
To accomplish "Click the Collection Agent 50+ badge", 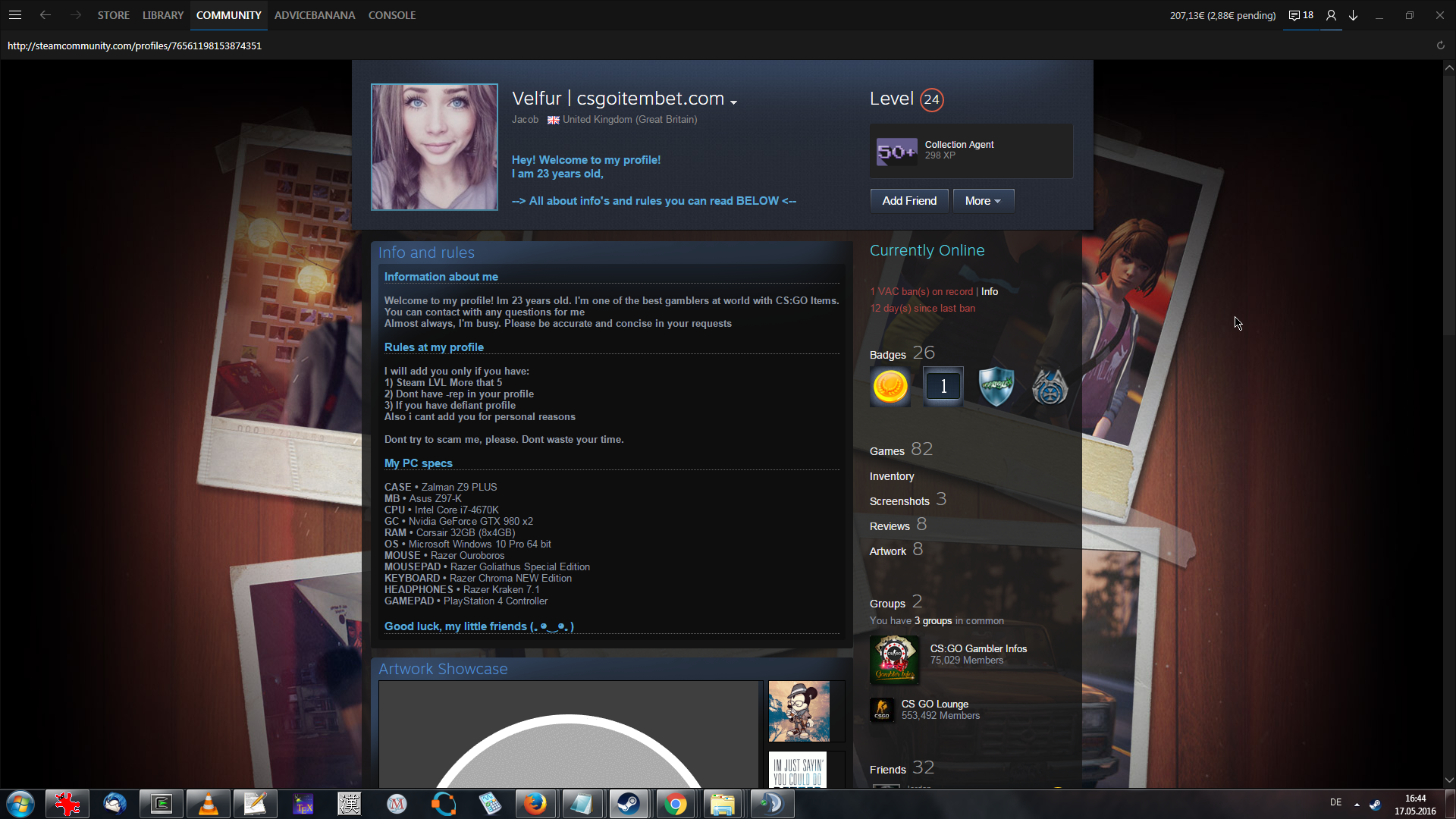I will point(896,151).
